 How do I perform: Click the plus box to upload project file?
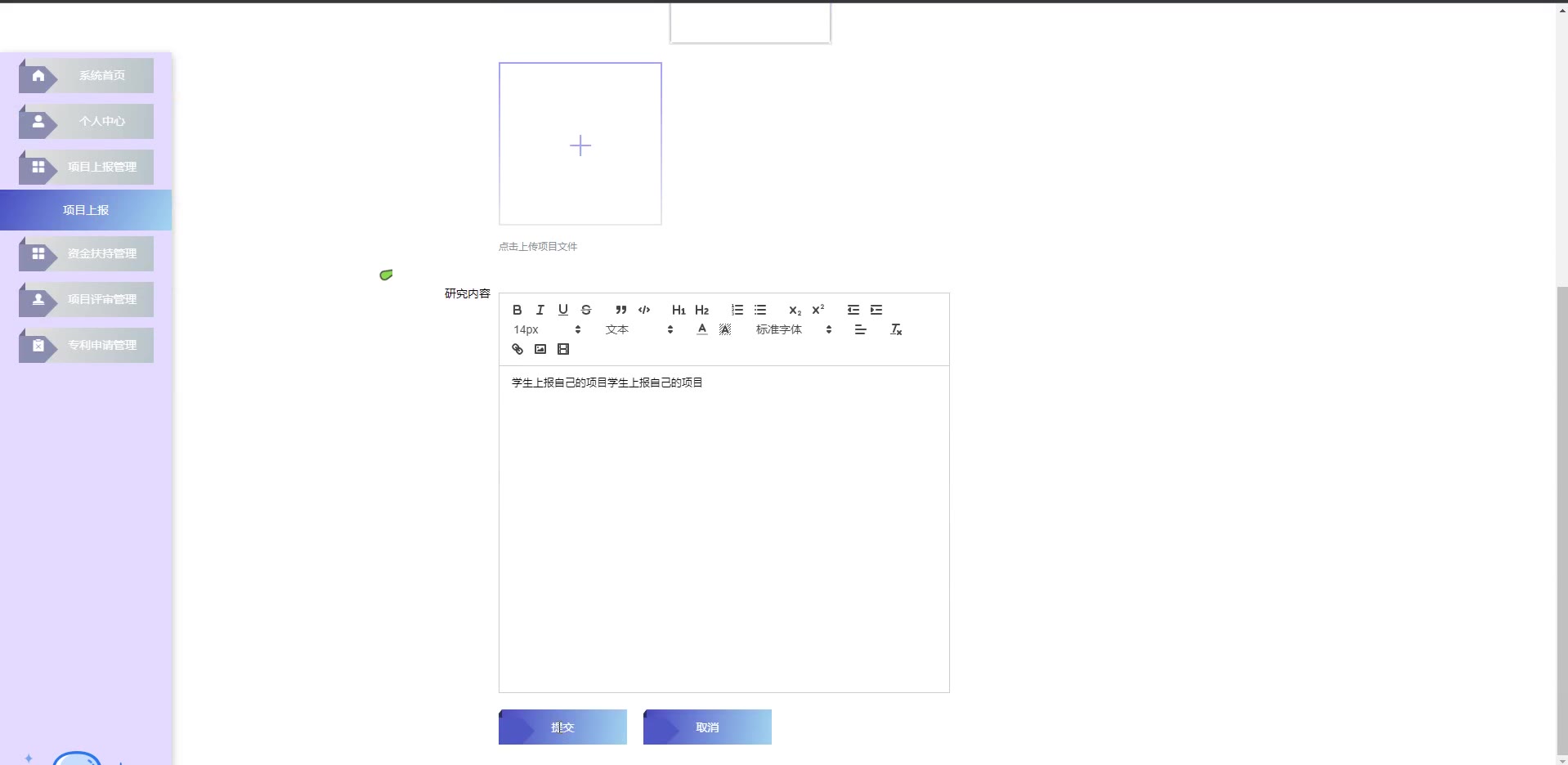[580, 144]
